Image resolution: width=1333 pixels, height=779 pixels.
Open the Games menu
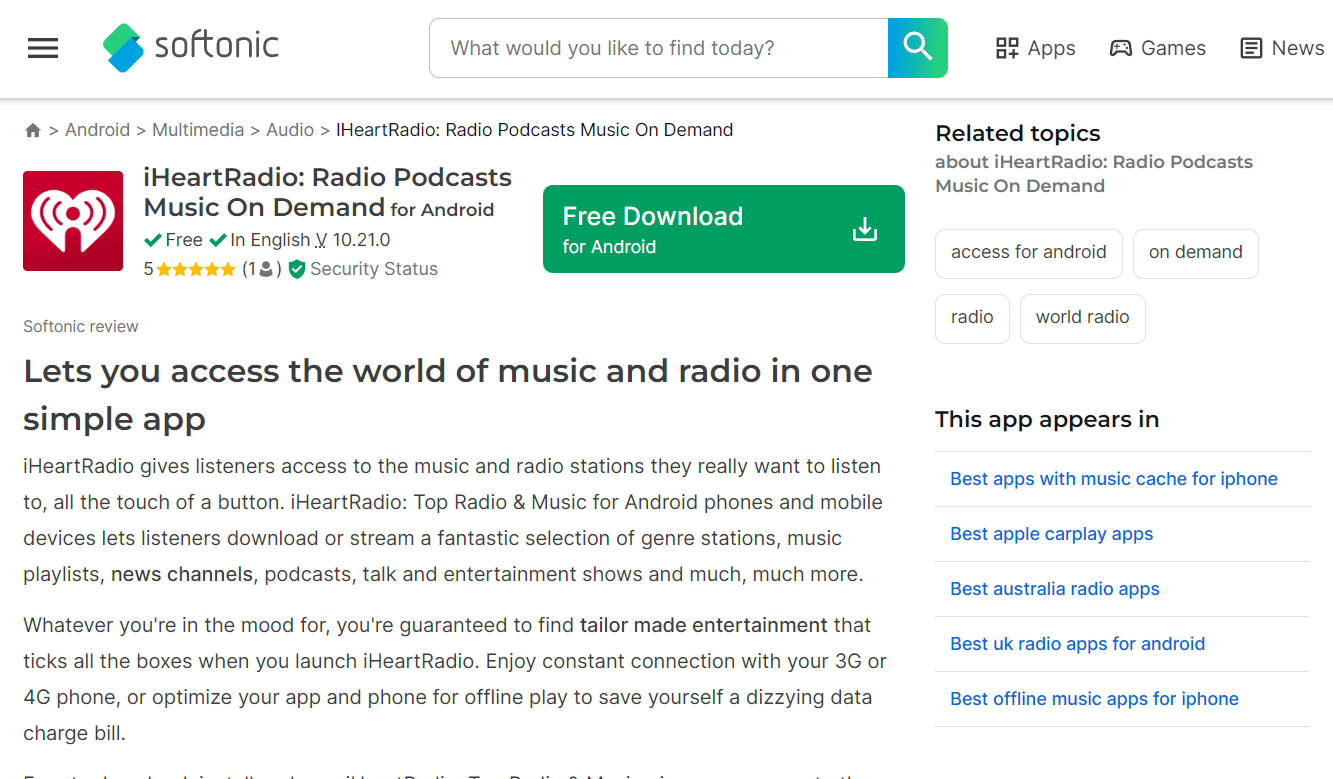[x=1158, y=48]
